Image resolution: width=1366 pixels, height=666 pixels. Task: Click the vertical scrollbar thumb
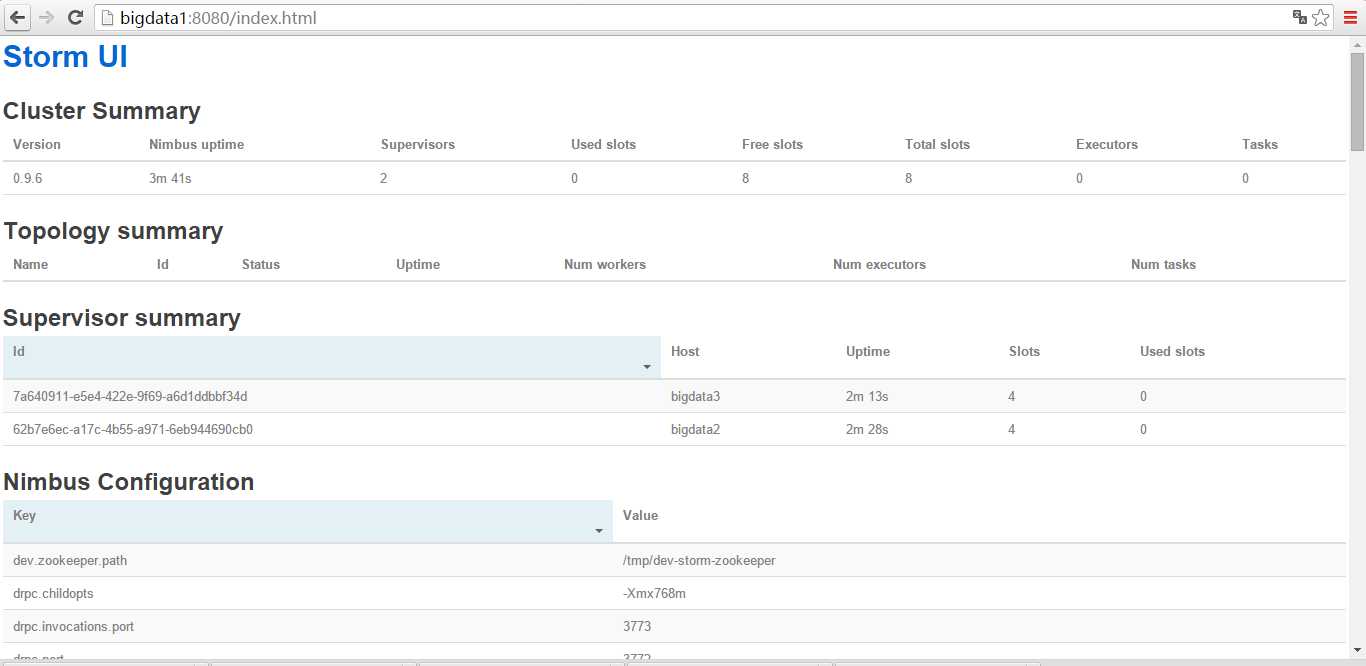coord(1357,100)
